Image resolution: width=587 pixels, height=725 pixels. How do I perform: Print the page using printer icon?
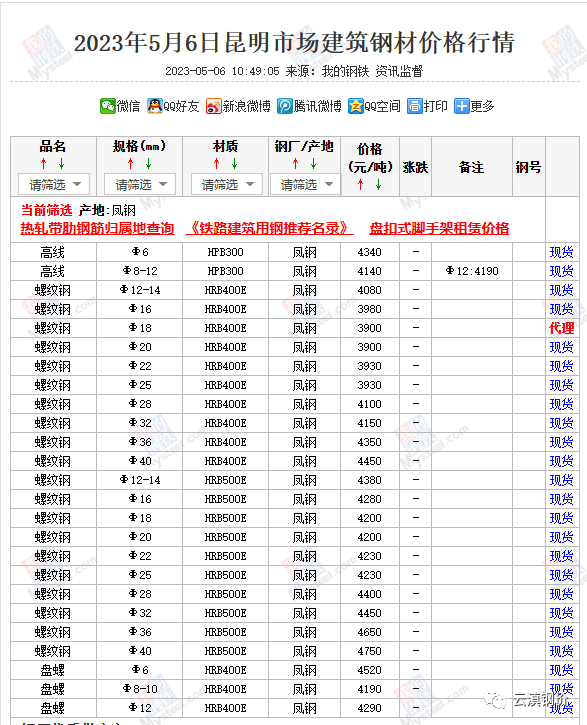click(x=415, y=106)
